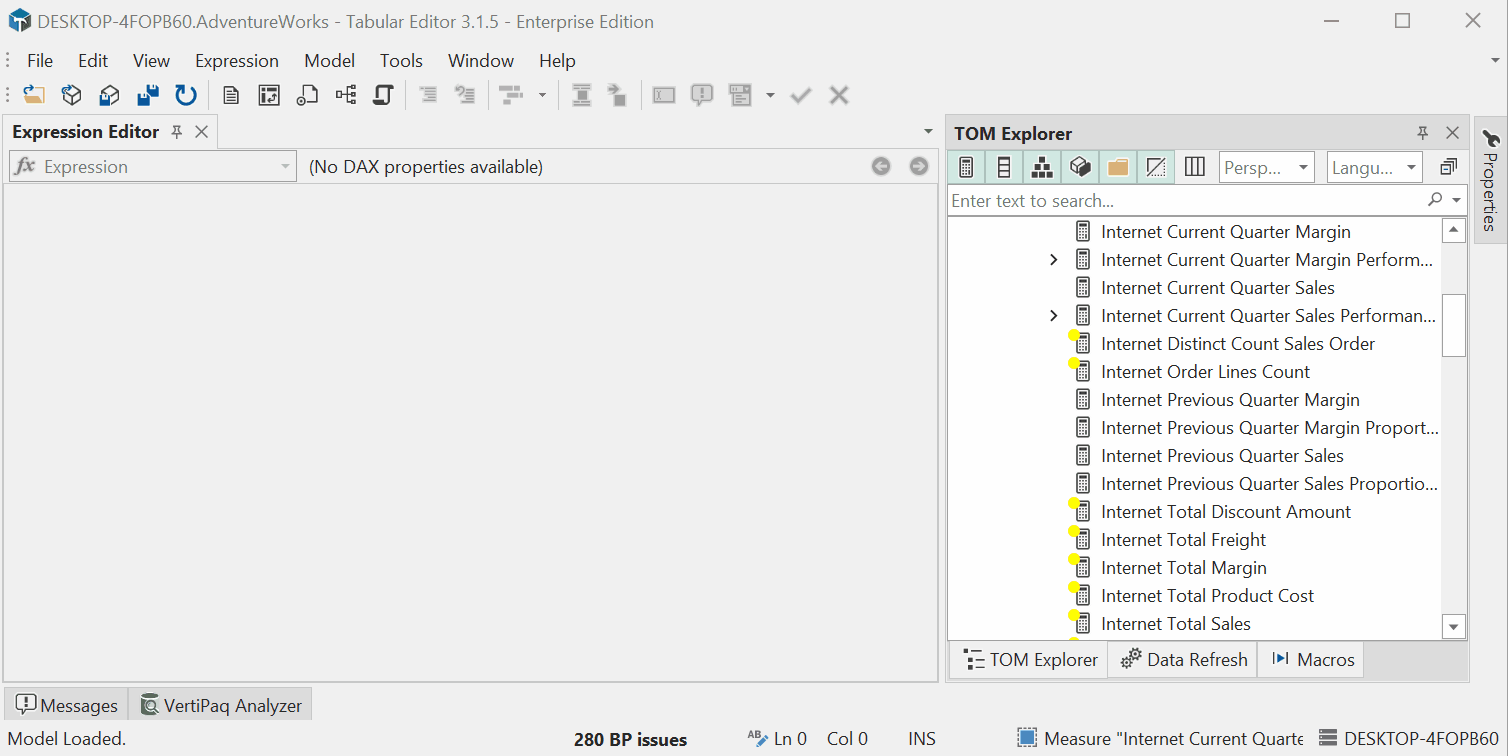Click the diagram hierarchy toolbar icon
This screenshot has height=756, width=1508.
(346, 95)
